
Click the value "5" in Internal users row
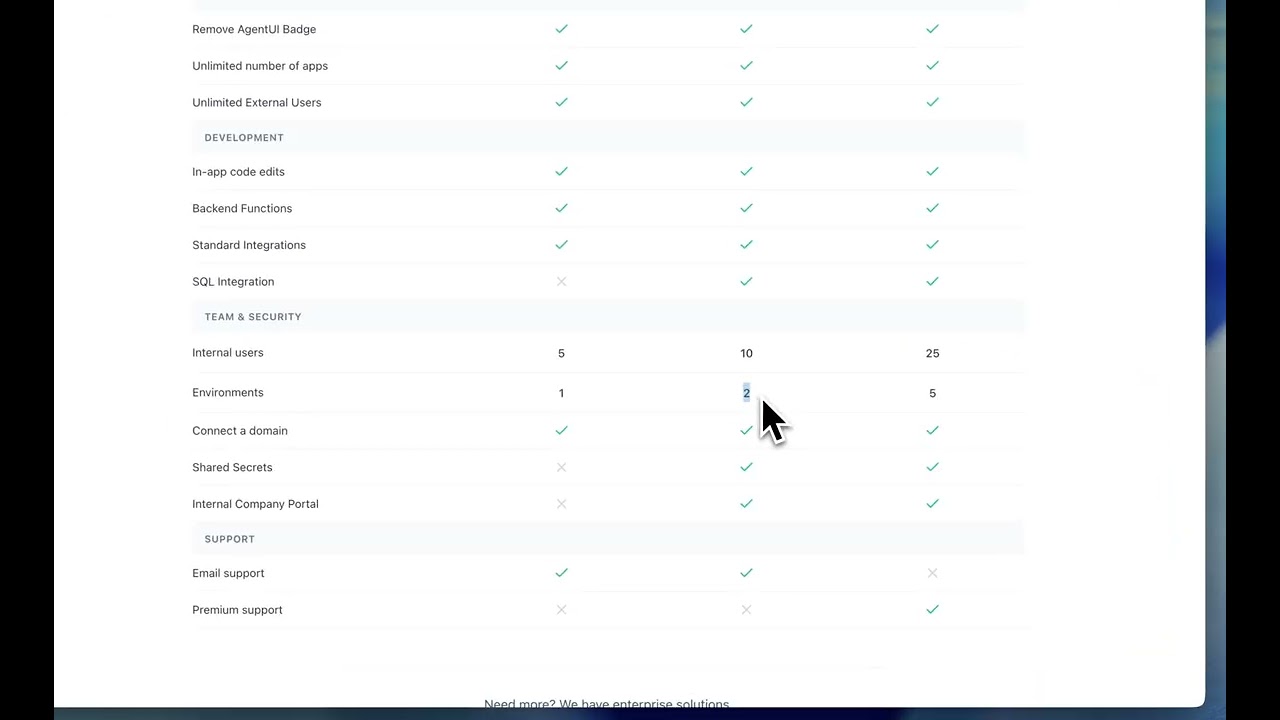(x=561, y=353)
